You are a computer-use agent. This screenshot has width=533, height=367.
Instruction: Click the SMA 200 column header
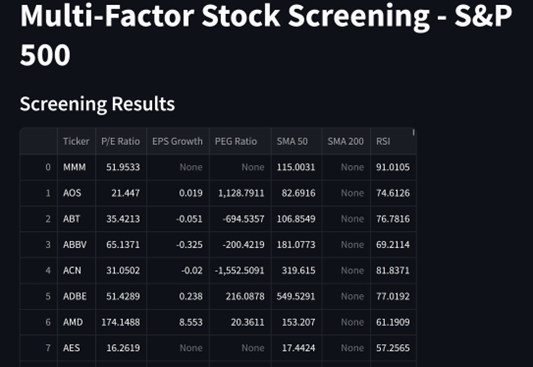pyautogui.click(x=346, y=141)
